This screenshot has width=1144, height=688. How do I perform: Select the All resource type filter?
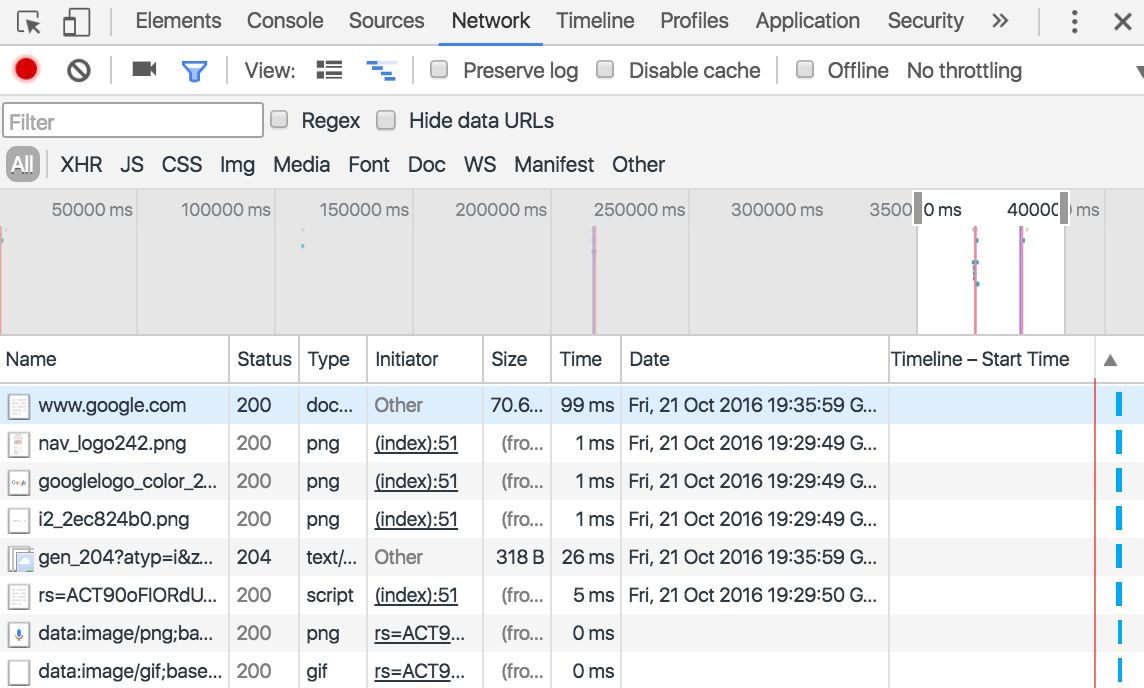(23, 164)
